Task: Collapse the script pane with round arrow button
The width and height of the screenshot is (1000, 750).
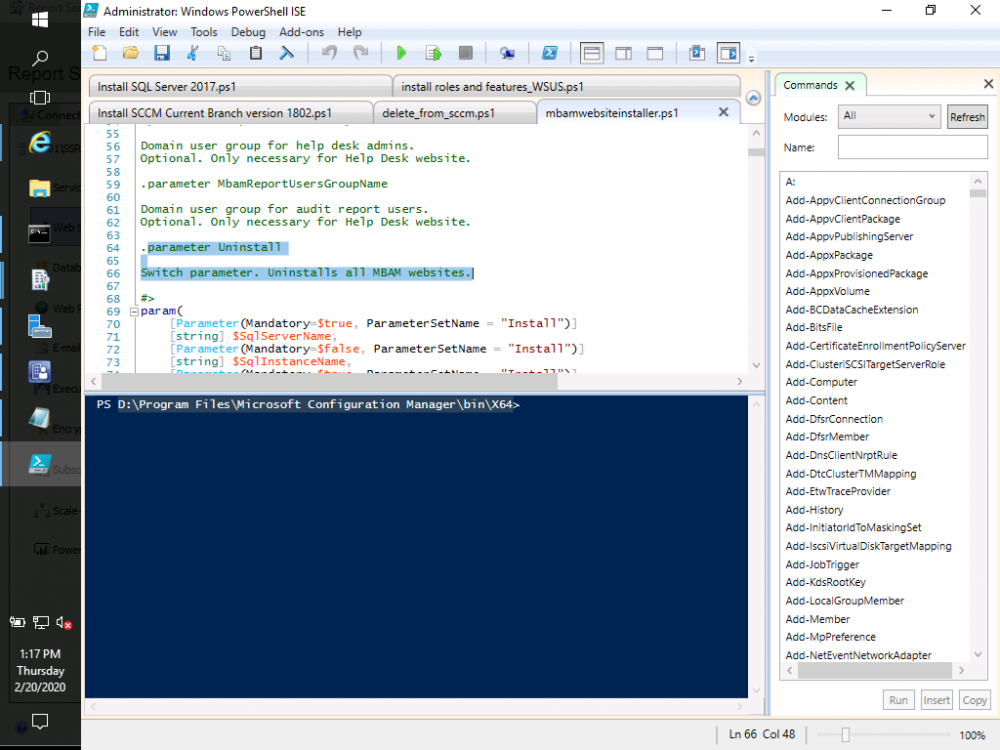Action: (753, 98)
